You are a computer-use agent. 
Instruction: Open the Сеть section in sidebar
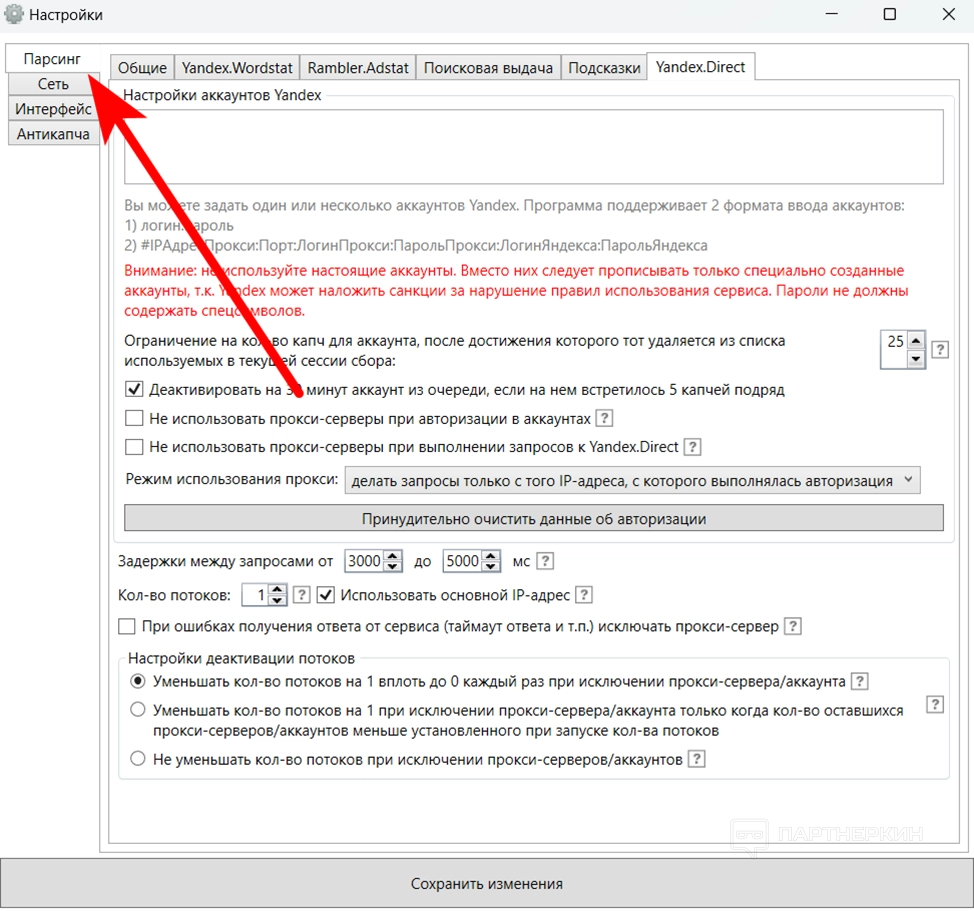click(x=53, y=84)
